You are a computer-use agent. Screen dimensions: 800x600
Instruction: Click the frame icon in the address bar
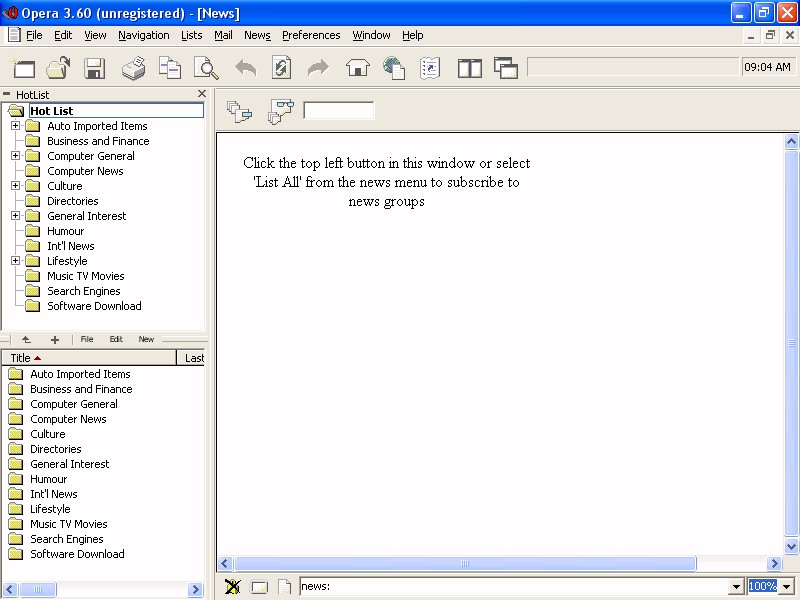(x=259, y=587)
